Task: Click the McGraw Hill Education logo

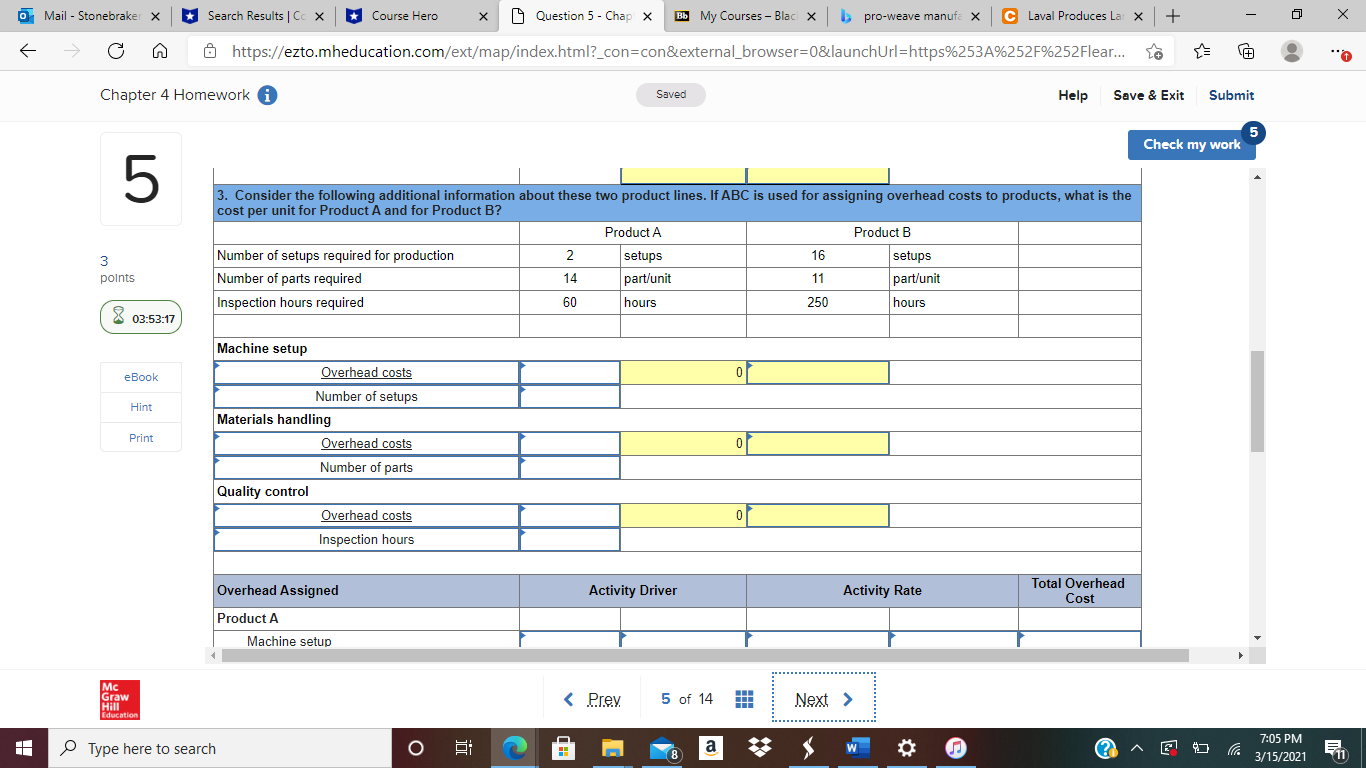Action: pos(119,699)
